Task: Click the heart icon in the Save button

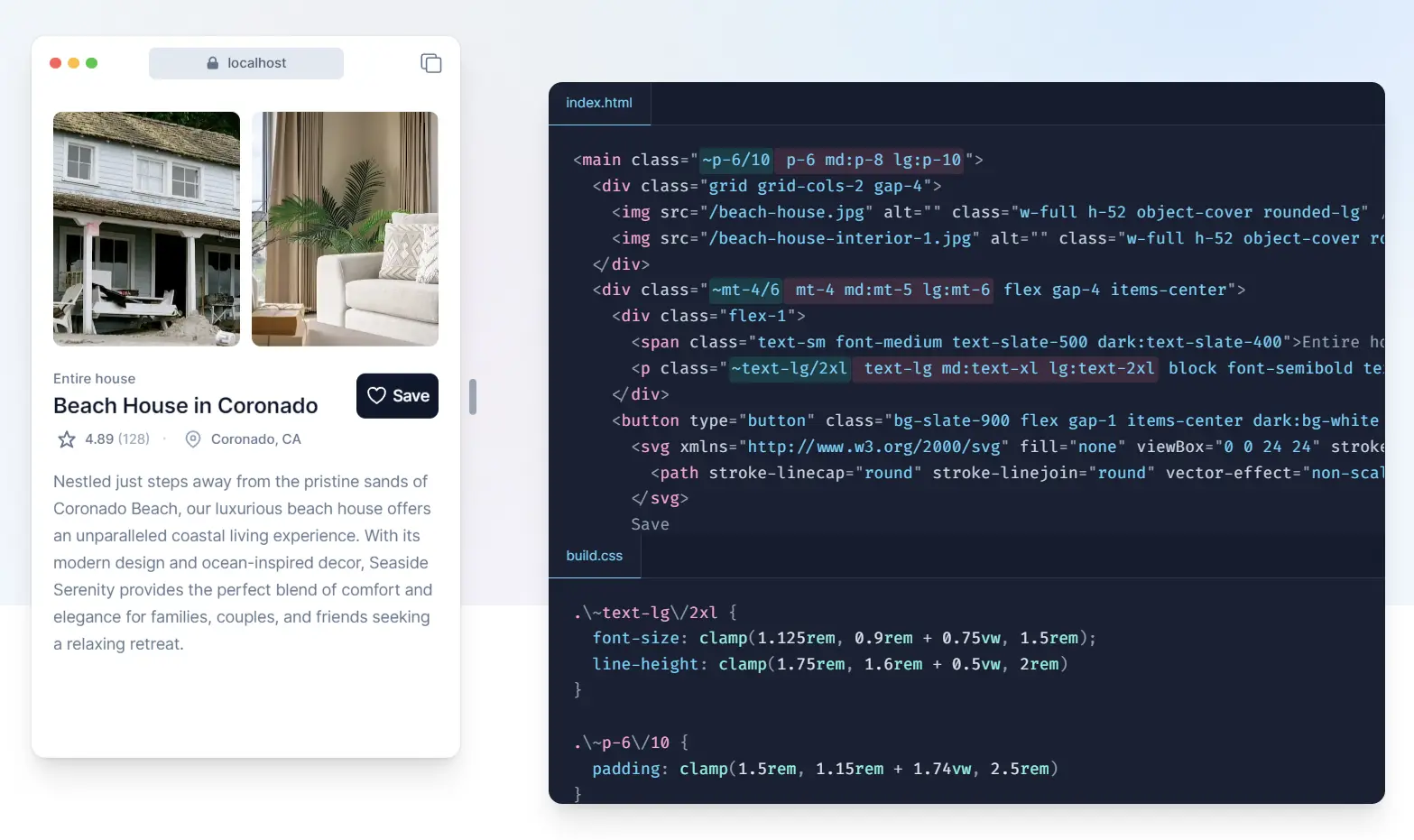Action: click(377, 395)
